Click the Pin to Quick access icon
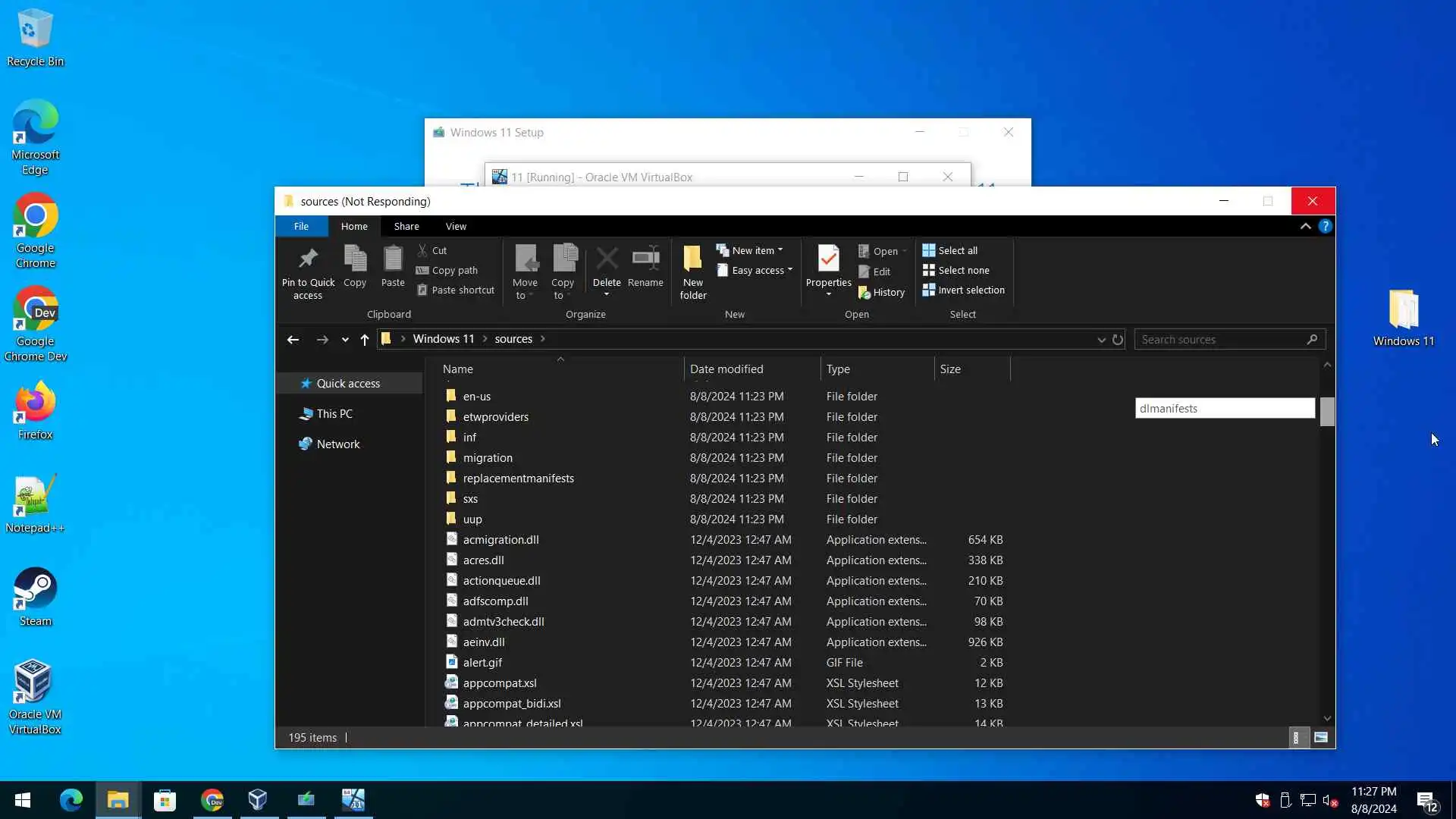 click(308, 259)
